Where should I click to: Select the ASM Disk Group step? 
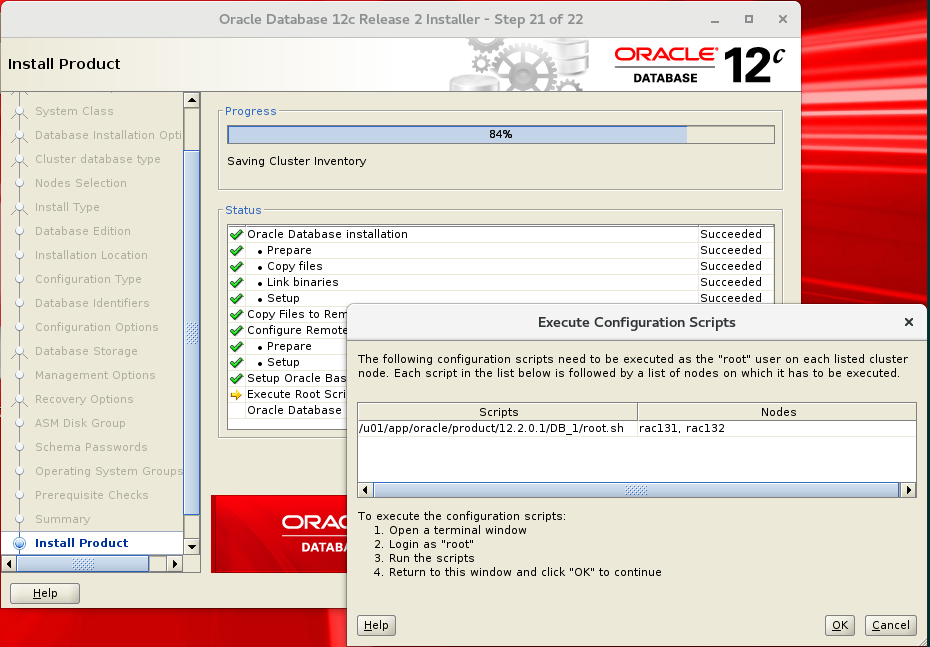[x=80, y=423]
